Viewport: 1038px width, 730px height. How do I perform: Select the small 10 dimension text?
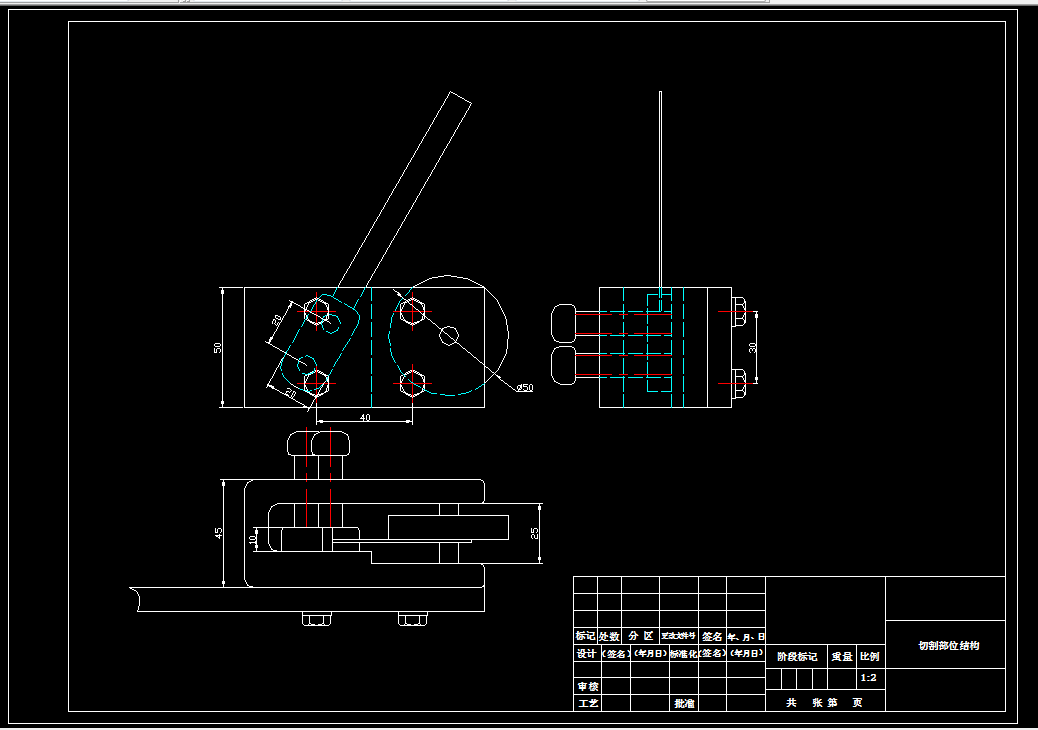pyautogui.click(x=252, y=539)
